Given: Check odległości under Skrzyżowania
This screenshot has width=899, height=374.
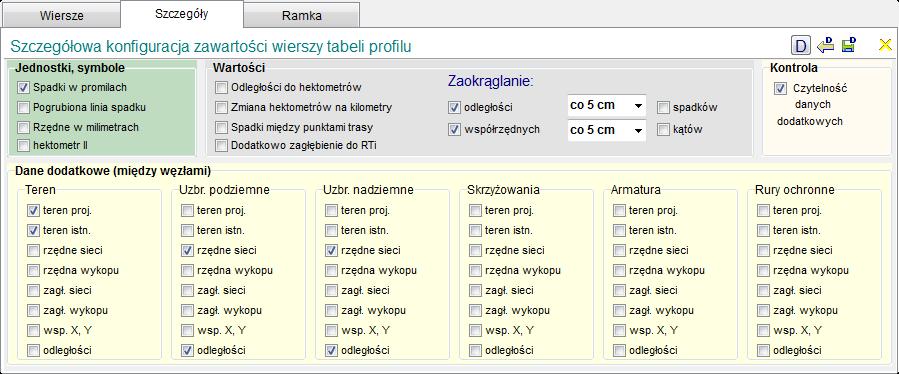Looking at the screenshot, I should [x=475, y=350].
